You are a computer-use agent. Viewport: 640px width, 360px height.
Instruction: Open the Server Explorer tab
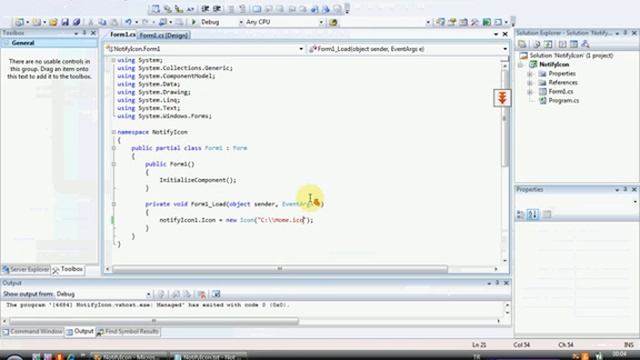(x=26, y=269)
